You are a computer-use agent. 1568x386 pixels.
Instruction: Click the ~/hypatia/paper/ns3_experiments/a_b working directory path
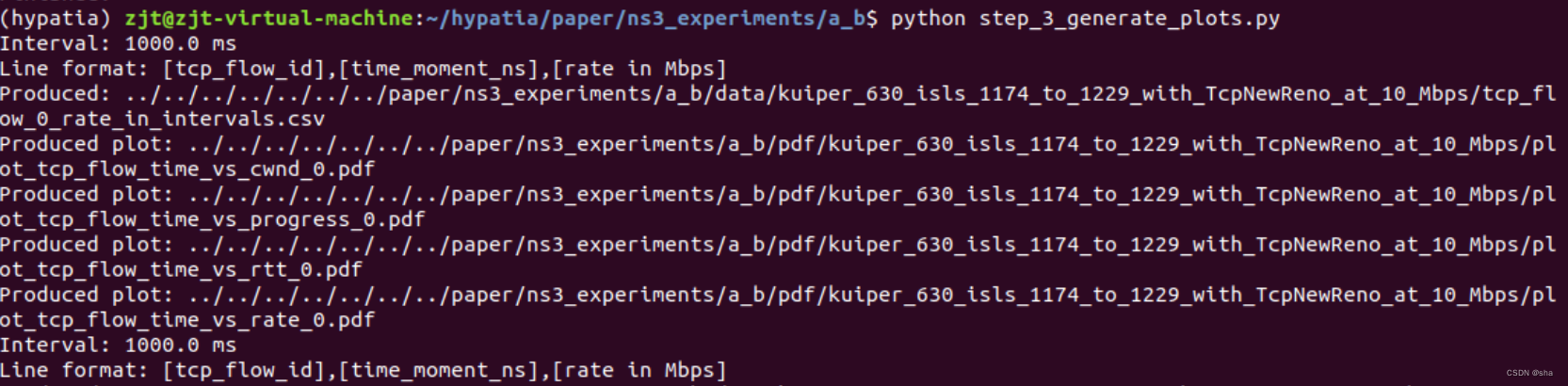click(645, 18)
